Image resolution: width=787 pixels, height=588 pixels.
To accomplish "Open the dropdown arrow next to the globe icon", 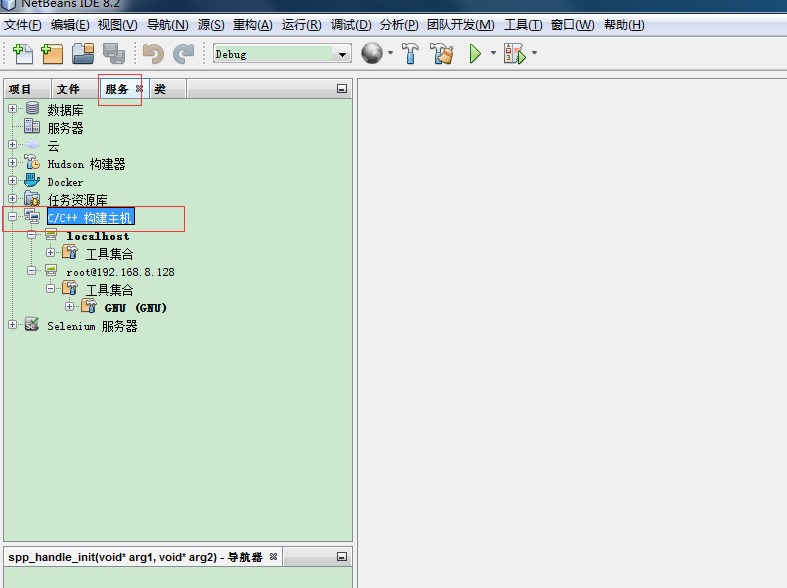I will pyautogui.click(x=390, y=53).
